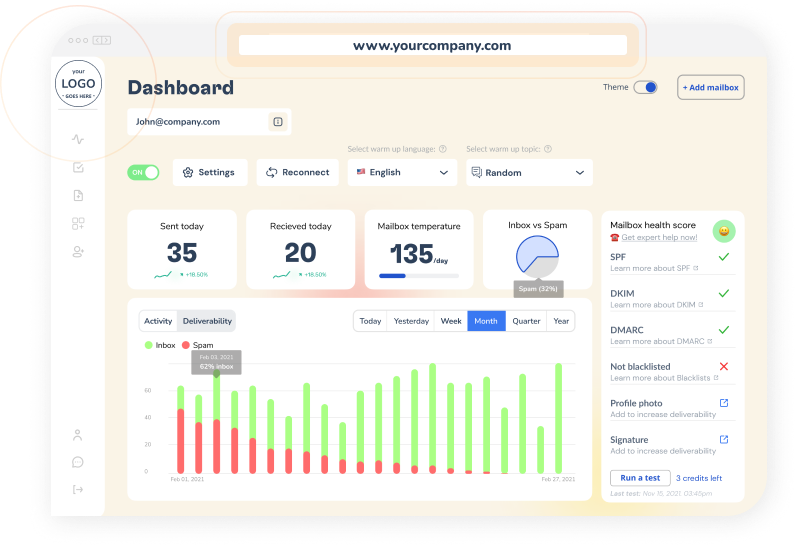Viewport: 797px width, 546px height.
Task: Open 'Get expert help now!' link
Action: (x=659, y=237)
